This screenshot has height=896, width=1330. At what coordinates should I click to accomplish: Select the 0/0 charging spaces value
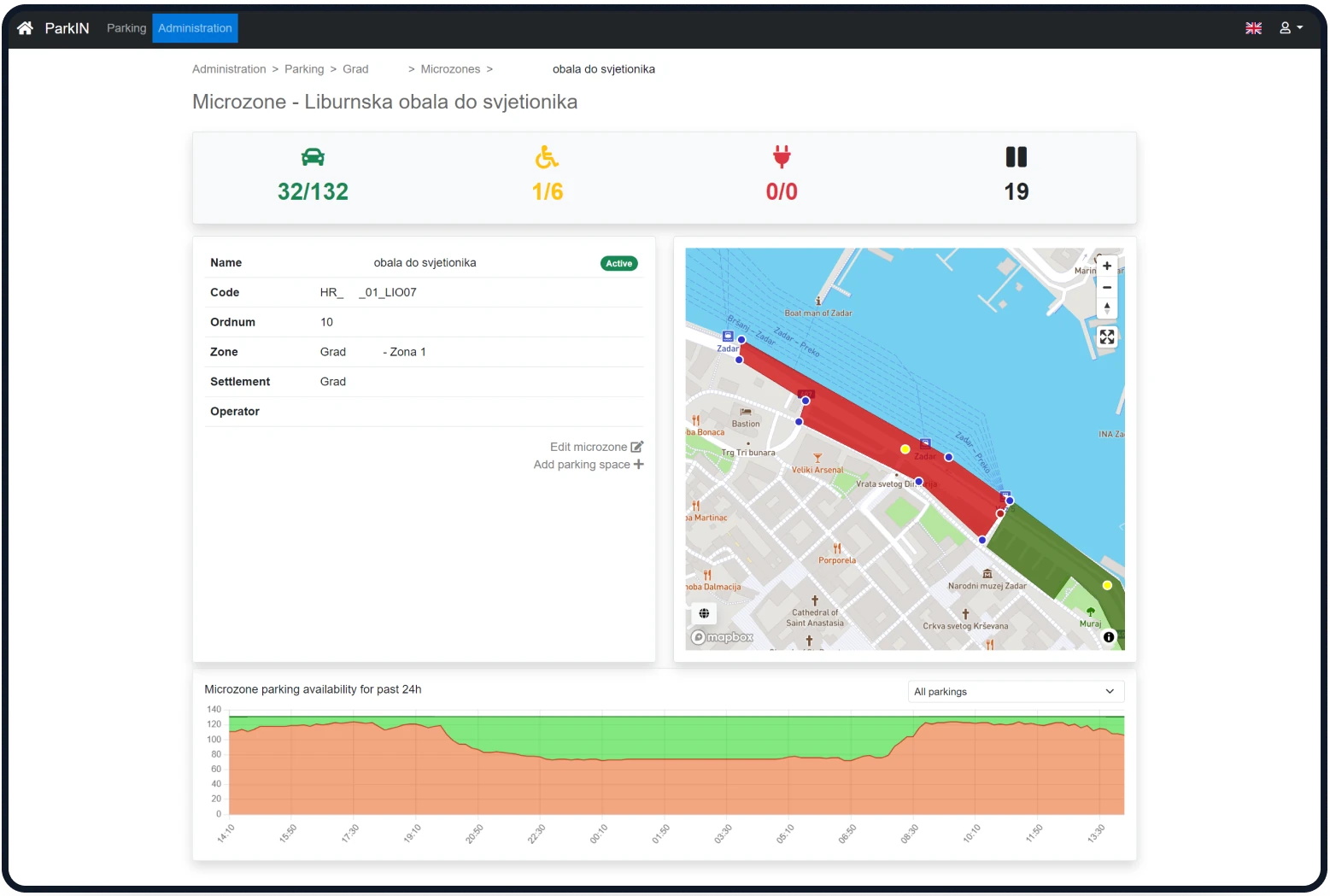[782, 191]
